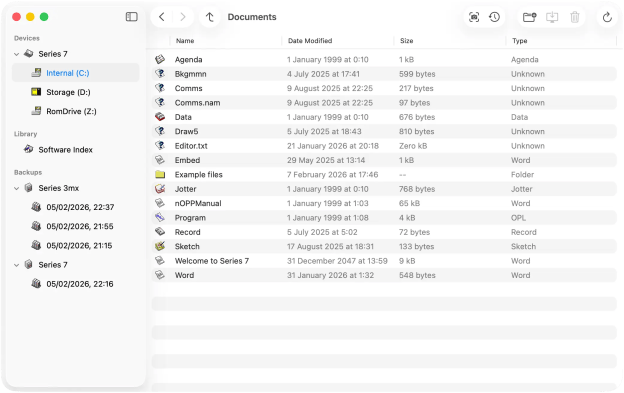Select RomDrive (Z:) drive
The image size is (624, 393).
[x=76, y=111]
